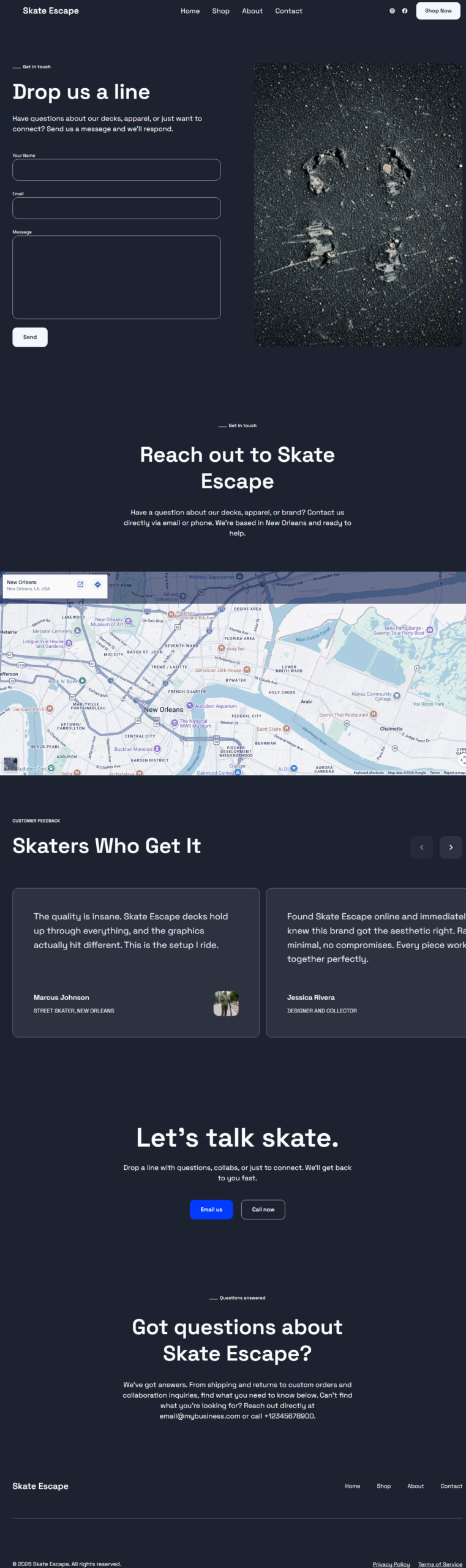Select Nola Party Barge map marker
The image size is (466, 1568).
[x=430, y=630]
